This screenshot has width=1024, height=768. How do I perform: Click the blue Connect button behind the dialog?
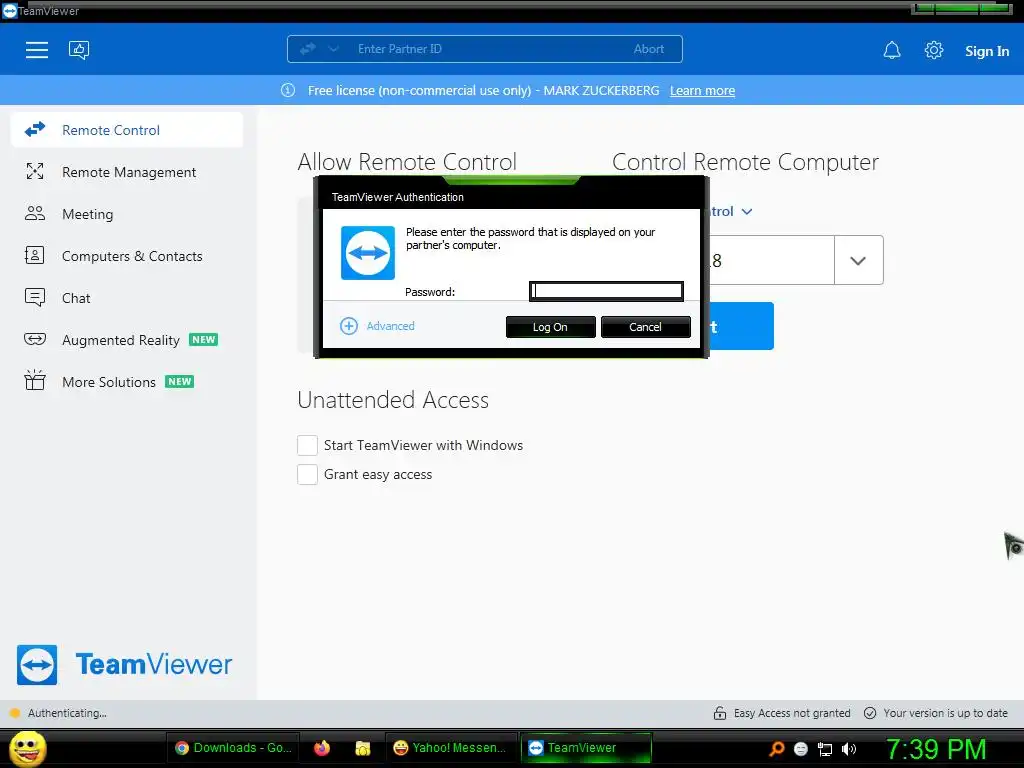coord(741,326)
